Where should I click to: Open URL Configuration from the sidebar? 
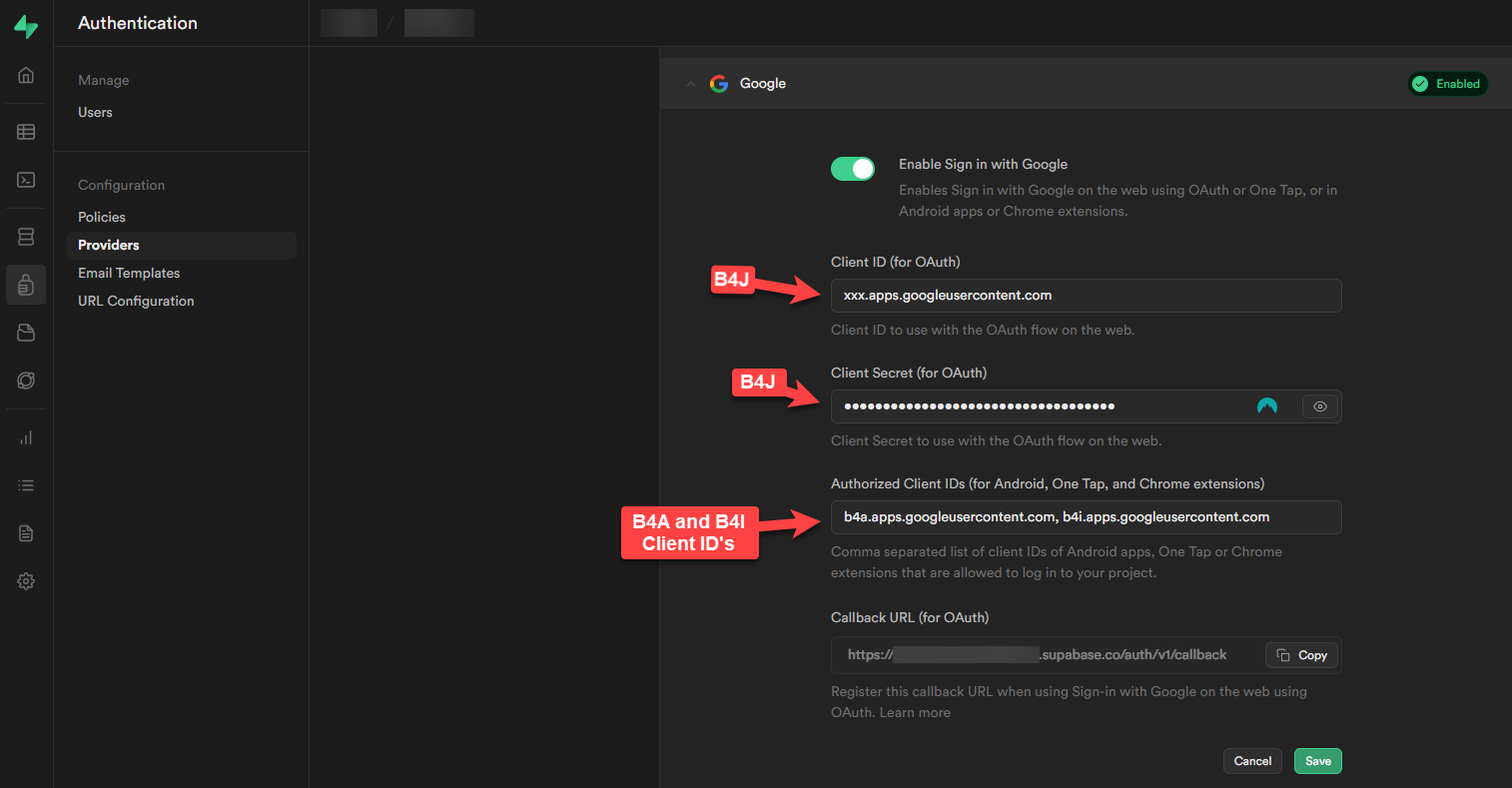point(135,301)
